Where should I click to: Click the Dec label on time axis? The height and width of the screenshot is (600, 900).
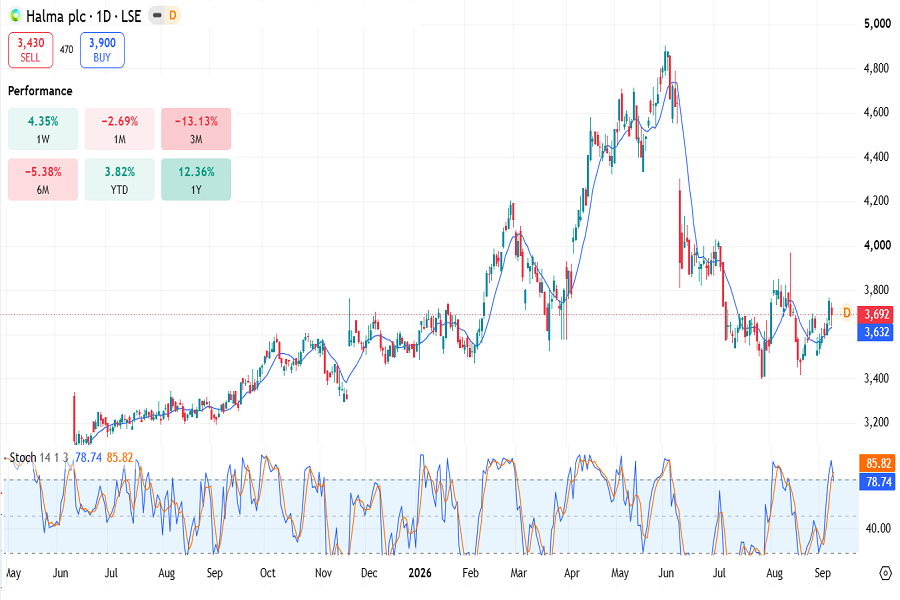click(369, 573)
